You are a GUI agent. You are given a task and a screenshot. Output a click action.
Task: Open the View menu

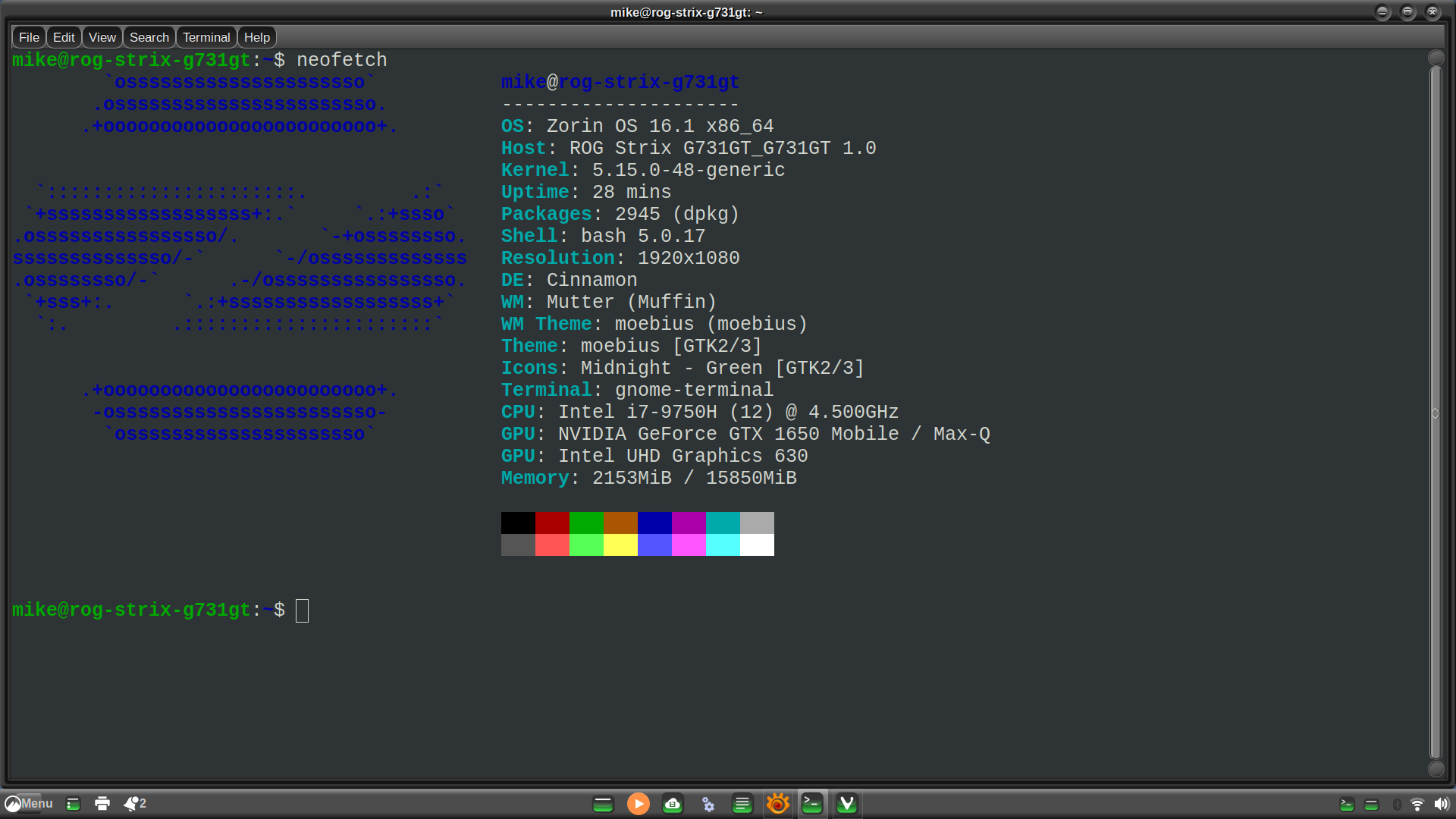[x=102, y=37]
